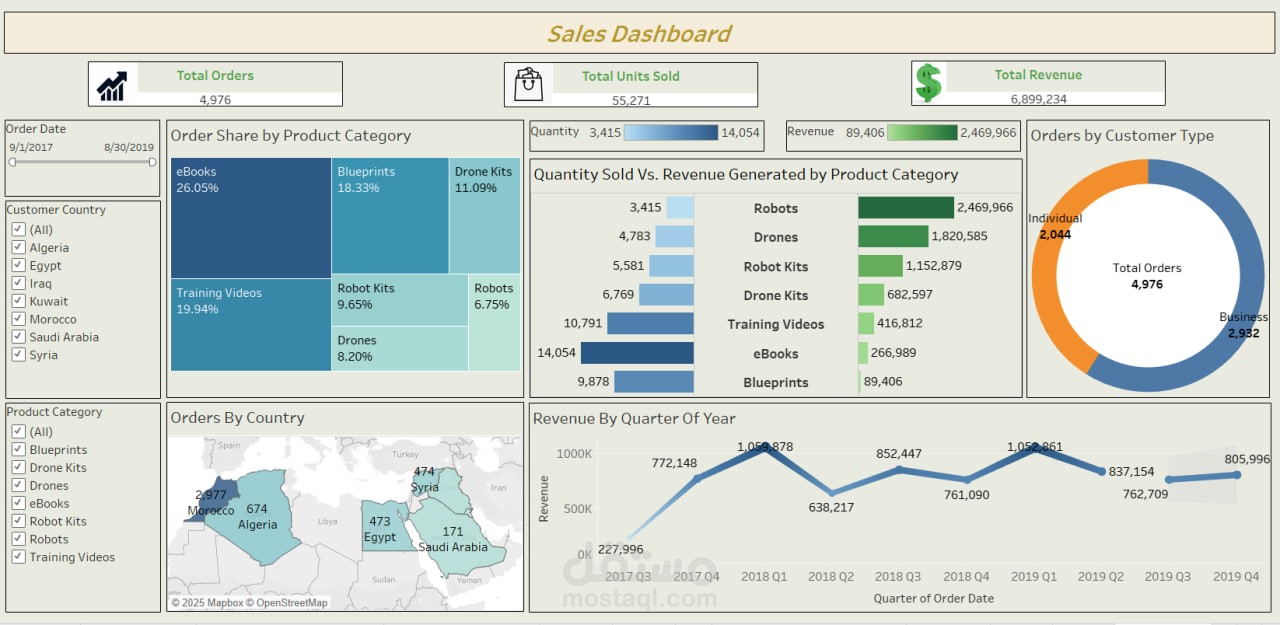
Task: Click the shopping bag icon beside Total Units Sold
Action: coord(529,83)
